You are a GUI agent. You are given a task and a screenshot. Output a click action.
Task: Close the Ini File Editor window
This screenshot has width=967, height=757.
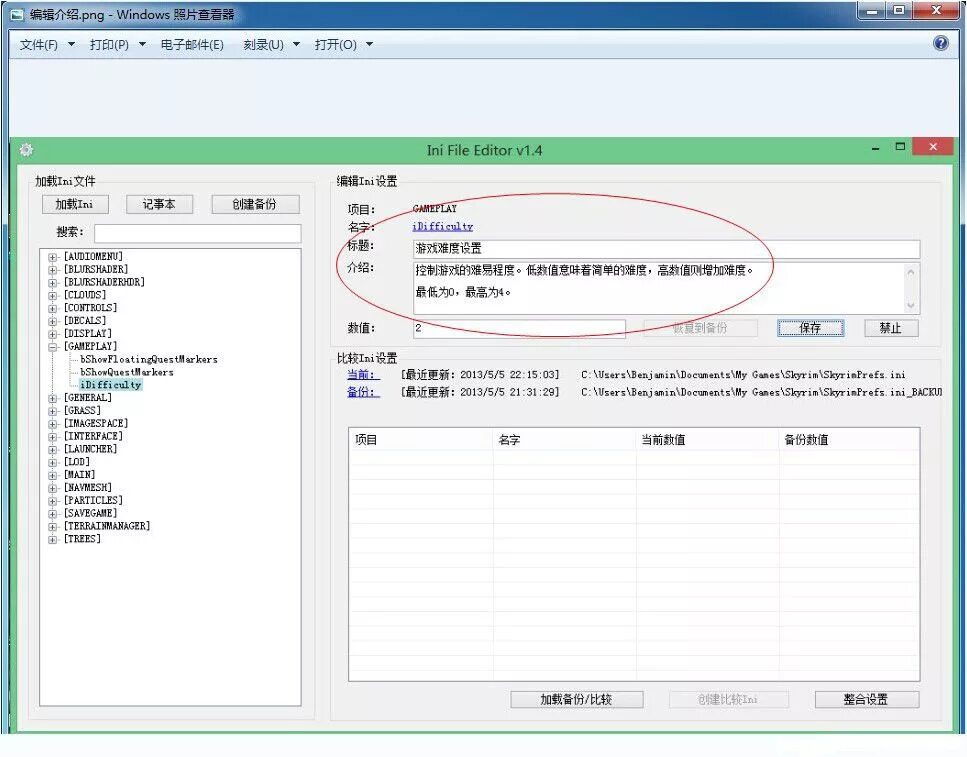point(933,147)
